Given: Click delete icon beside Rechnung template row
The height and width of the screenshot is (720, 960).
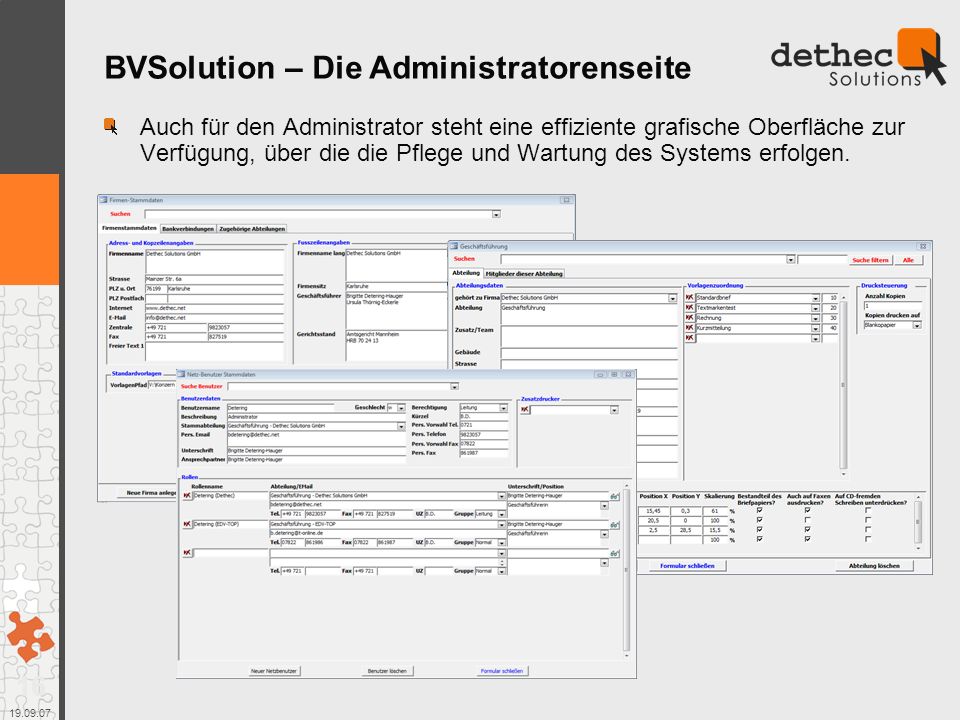Looking at the screenshot, I should pyautogui.click(x=690, y=318).
